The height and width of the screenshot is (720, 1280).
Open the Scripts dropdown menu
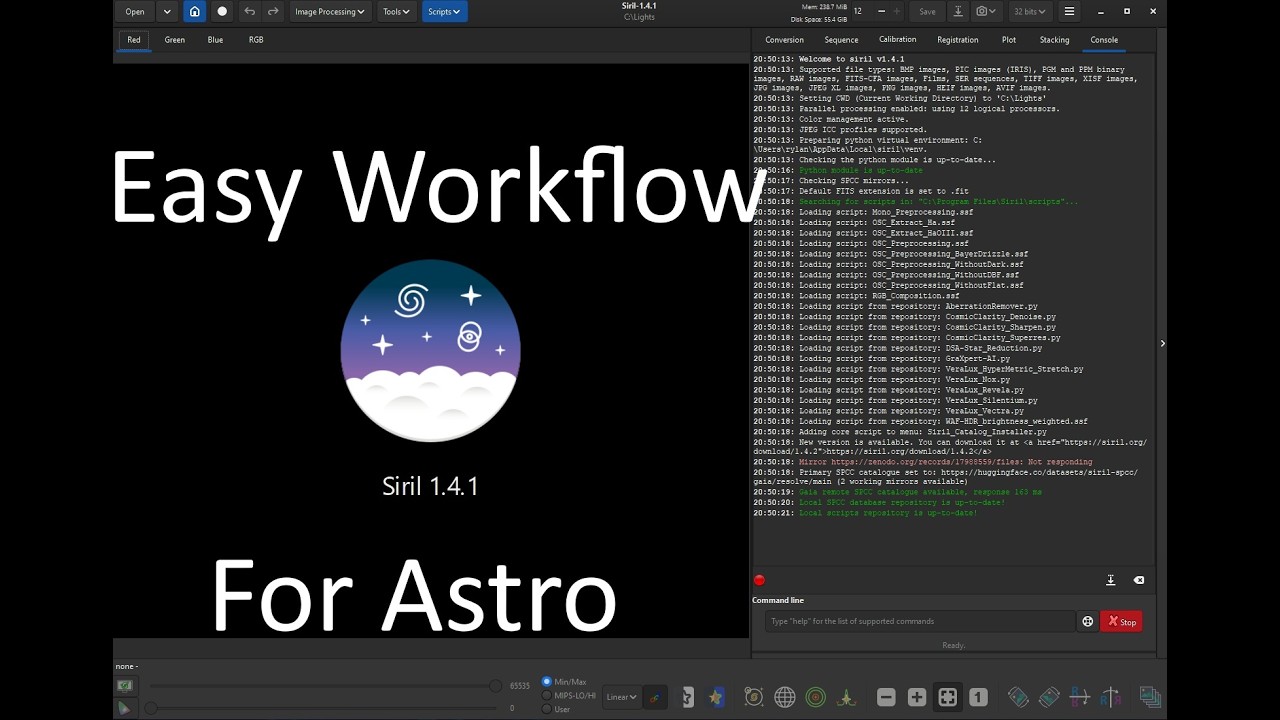pyautogui.click(x=444, y=11)
